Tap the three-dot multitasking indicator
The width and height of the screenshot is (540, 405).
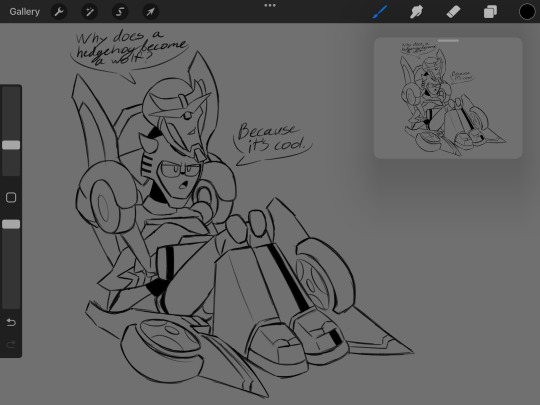(270, 5)
